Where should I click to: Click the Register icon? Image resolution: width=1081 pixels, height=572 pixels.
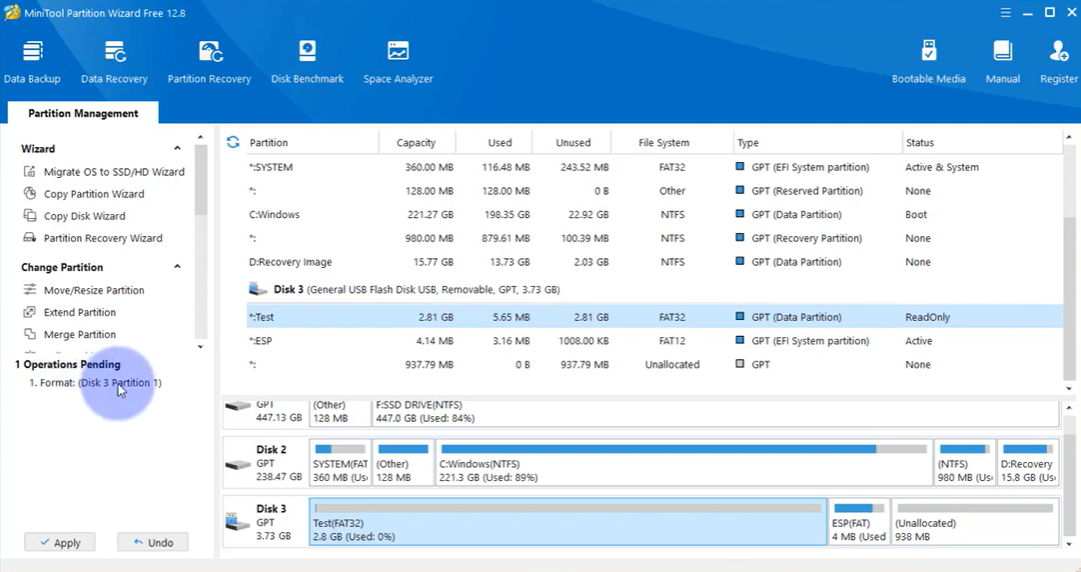point(1058,62)
